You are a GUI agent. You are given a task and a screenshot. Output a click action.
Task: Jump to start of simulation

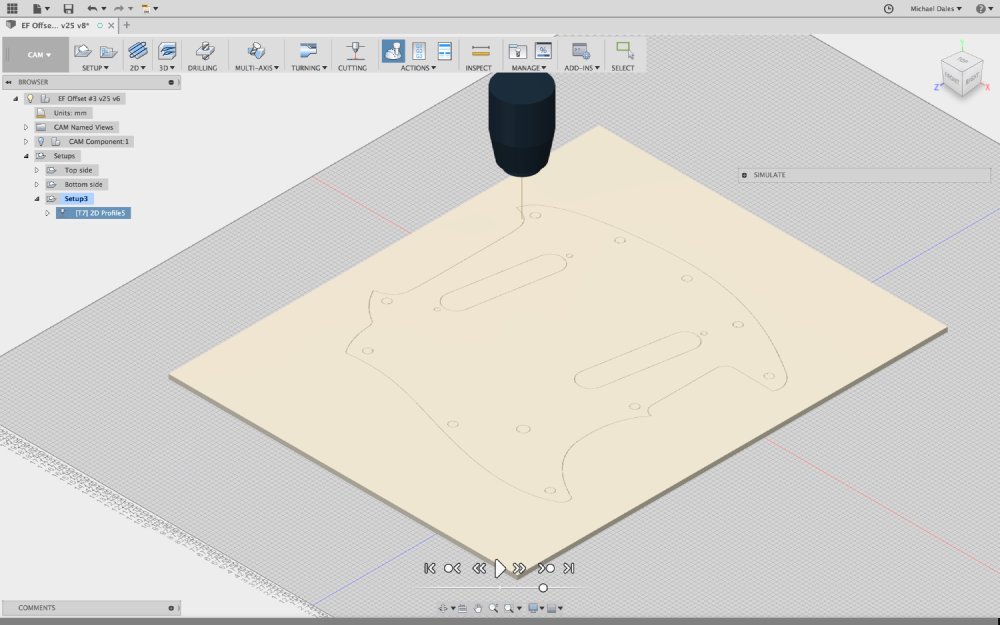point(430,568)
